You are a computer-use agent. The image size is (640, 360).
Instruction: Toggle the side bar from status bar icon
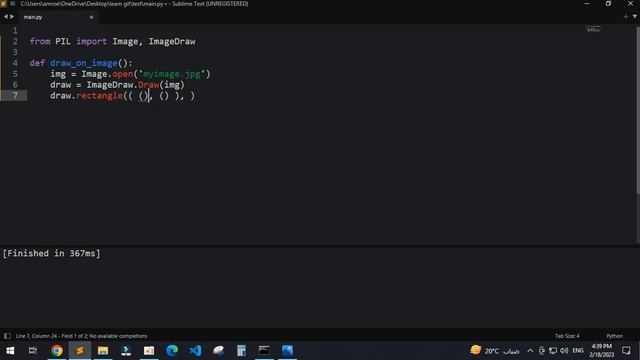tap(7, 336)
